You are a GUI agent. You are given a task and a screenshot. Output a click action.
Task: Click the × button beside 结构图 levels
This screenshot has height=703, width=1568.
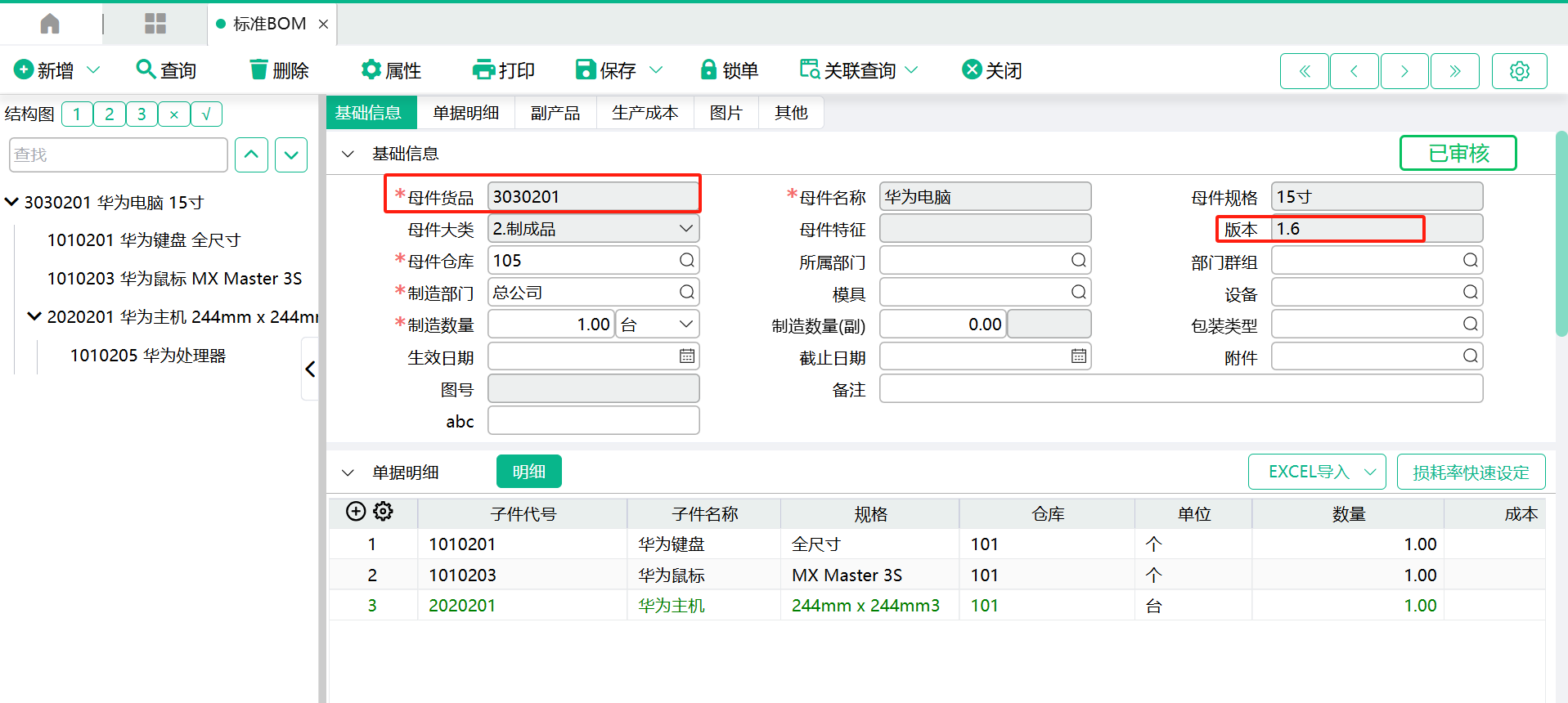tap(174, 114)
